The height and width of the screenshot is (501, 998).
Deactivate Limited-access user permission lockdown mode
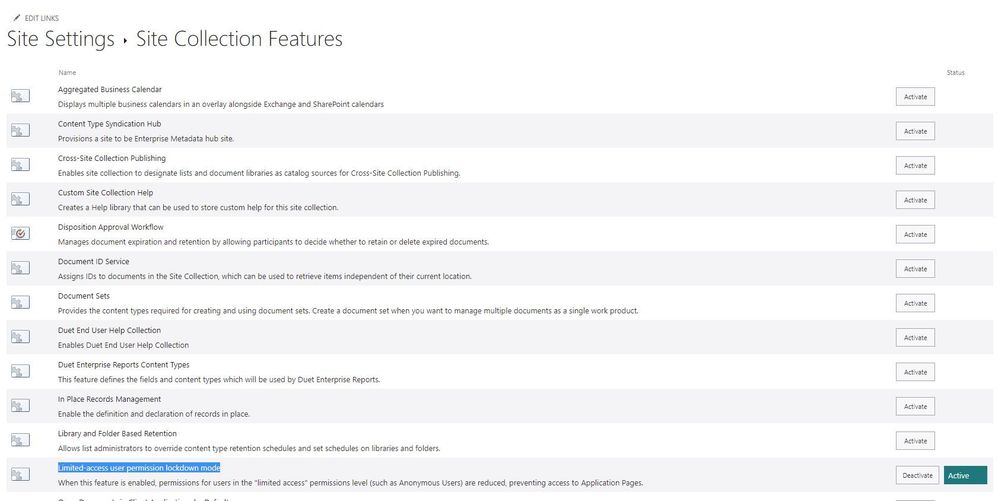coord(915,475)
